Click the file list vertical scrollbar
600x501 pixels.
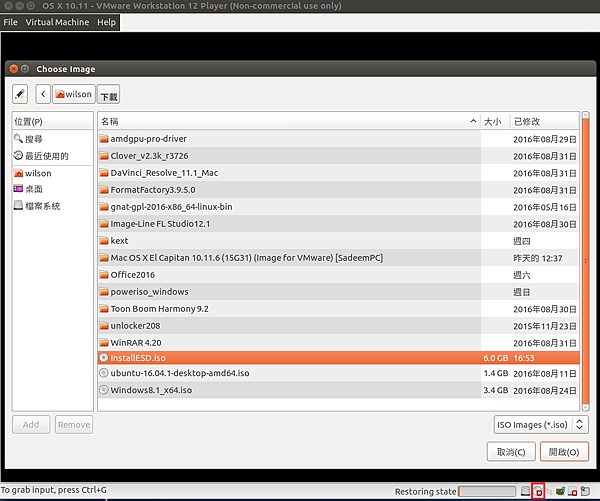585,261
